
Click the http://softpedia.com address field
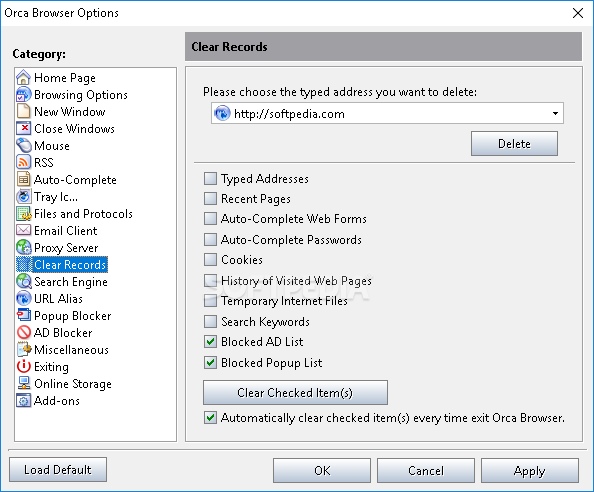387,113
